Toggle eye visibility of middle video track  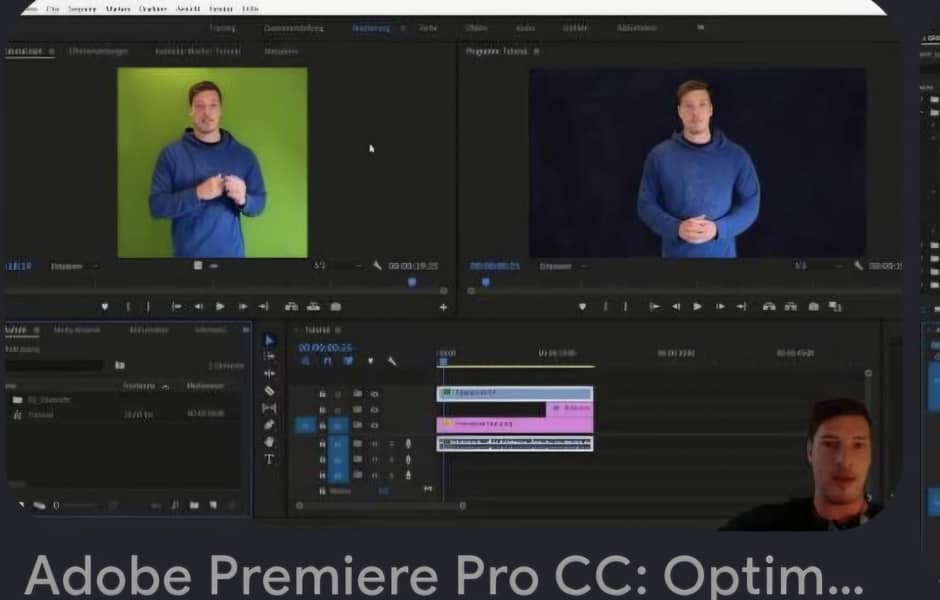(x=375, y=410)
